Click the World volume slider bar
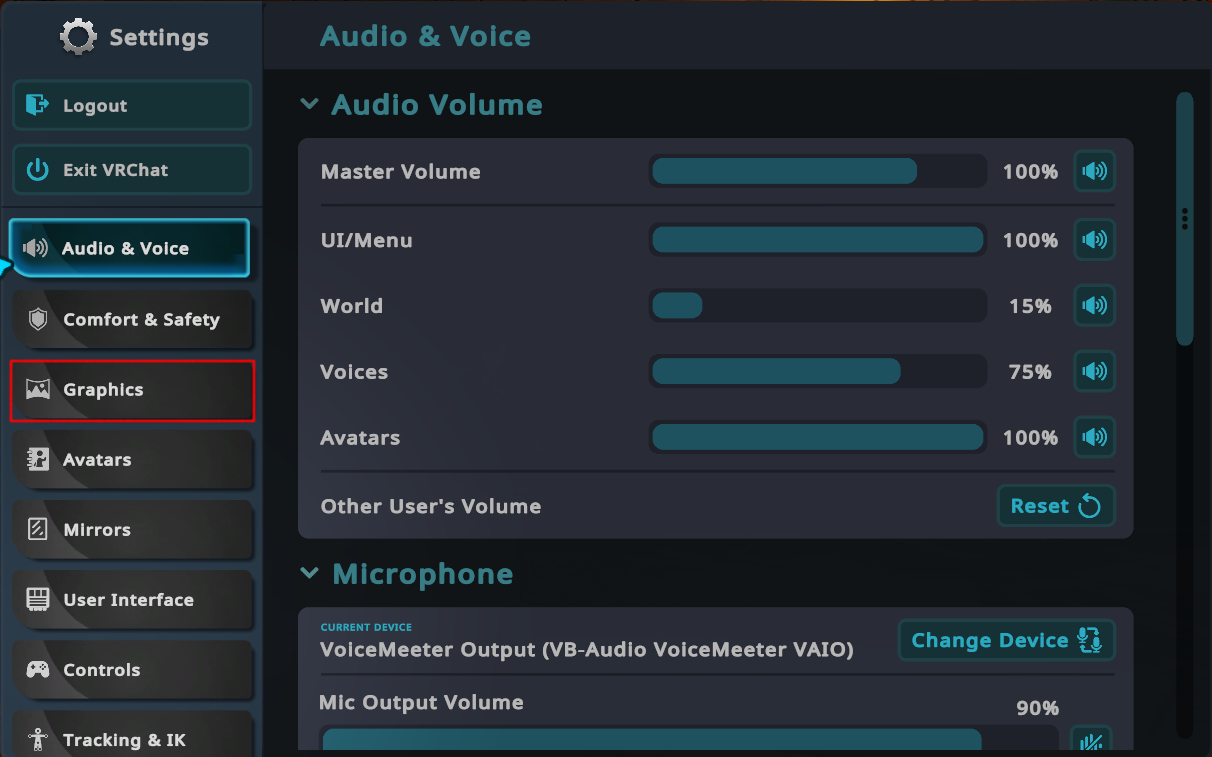This screenshot has height=757, width=1212. click(x=817, y=306)
